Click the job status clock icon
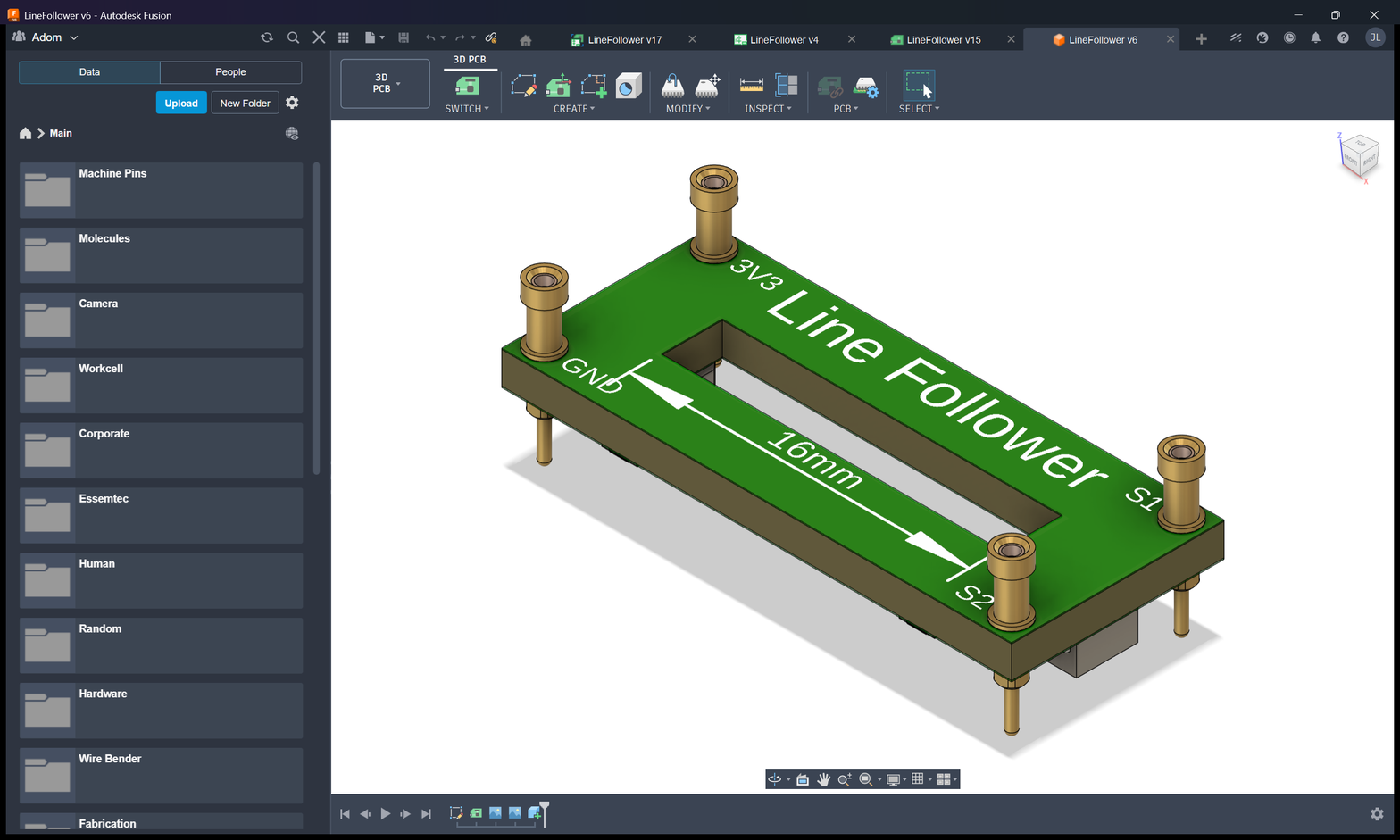 1289,37
